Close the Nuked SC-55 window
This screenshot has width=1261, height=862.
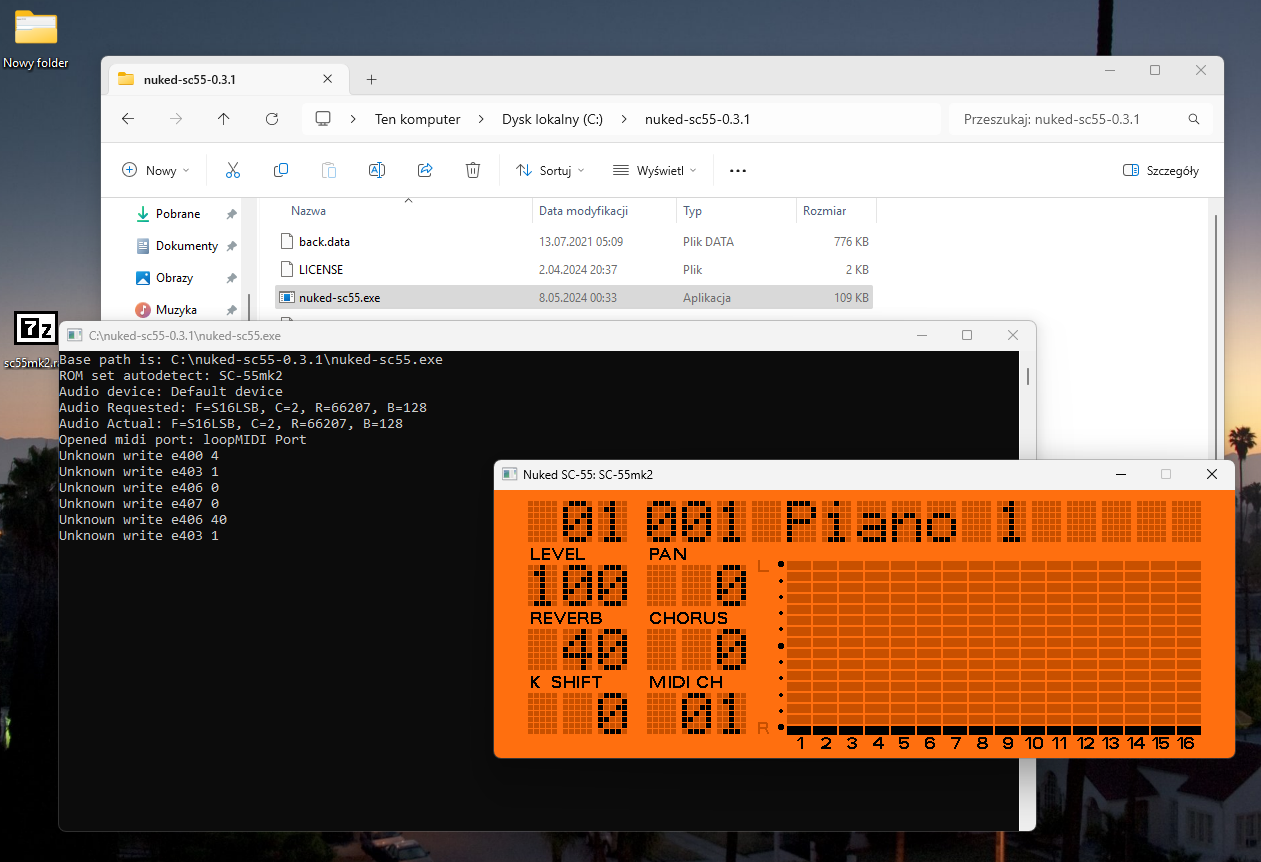click(x=1212, y=474)
